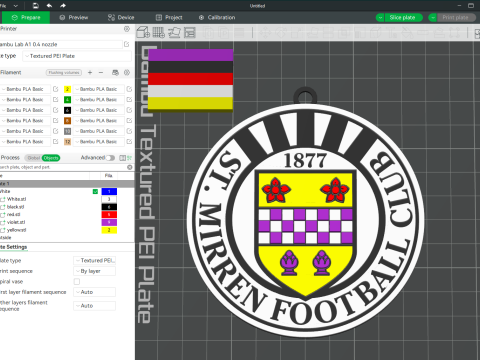Edit the Bambu Lab A1 printer preset
The image size is (480, 360).
[x=127, y=44]
